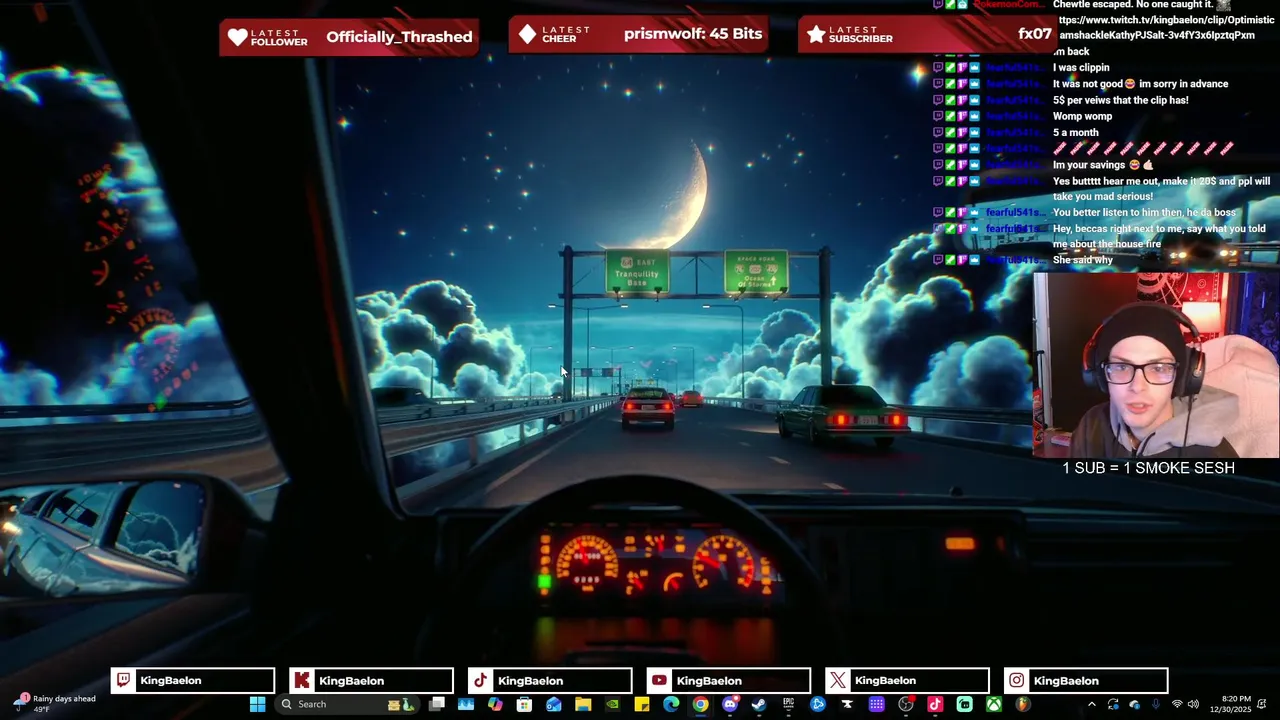Open Sticky Notes yellow icon
Screen dimensions: 1280x720
point(641,704)
